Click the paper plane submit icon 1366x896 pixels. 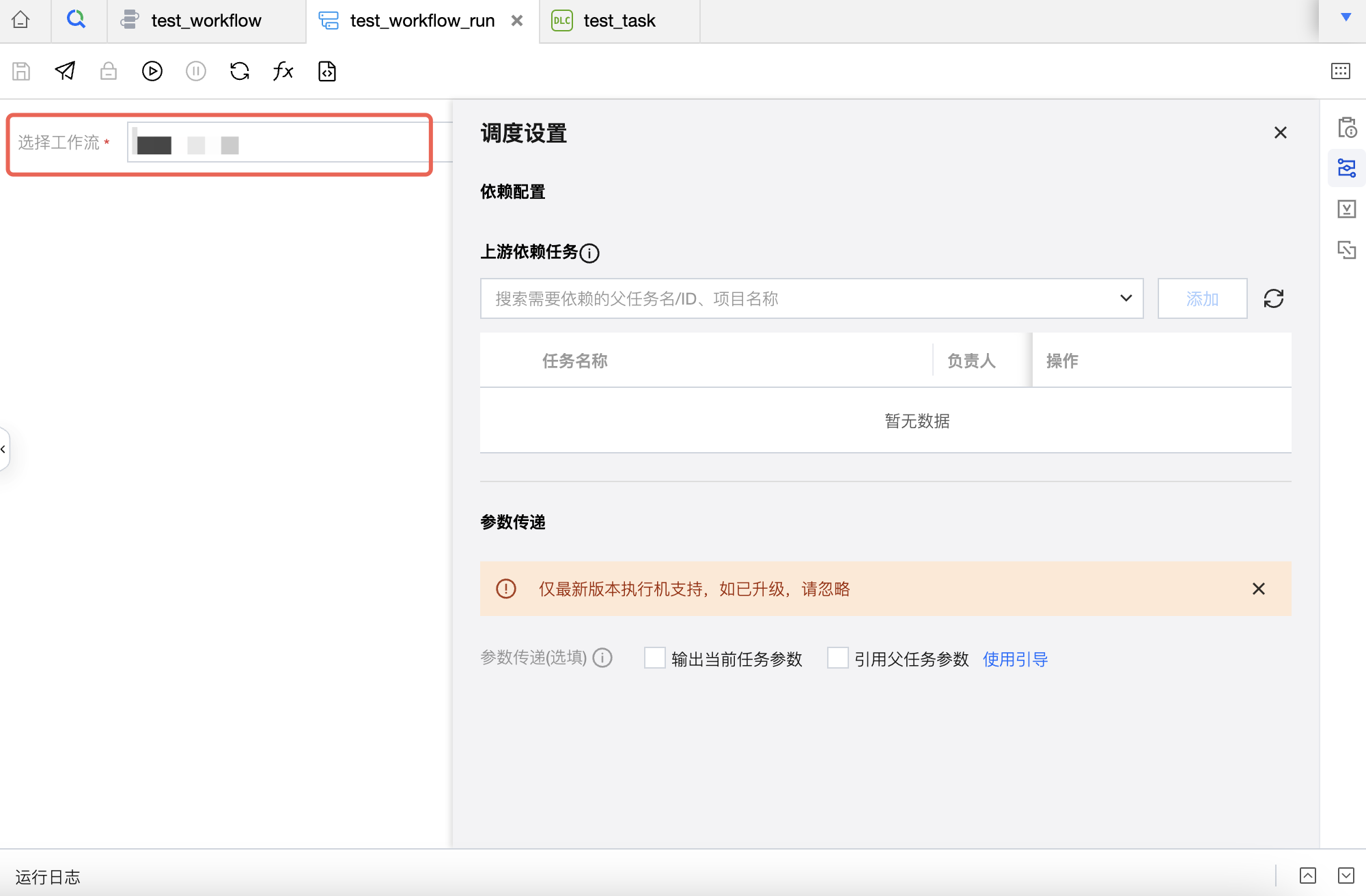pos(65,71)
